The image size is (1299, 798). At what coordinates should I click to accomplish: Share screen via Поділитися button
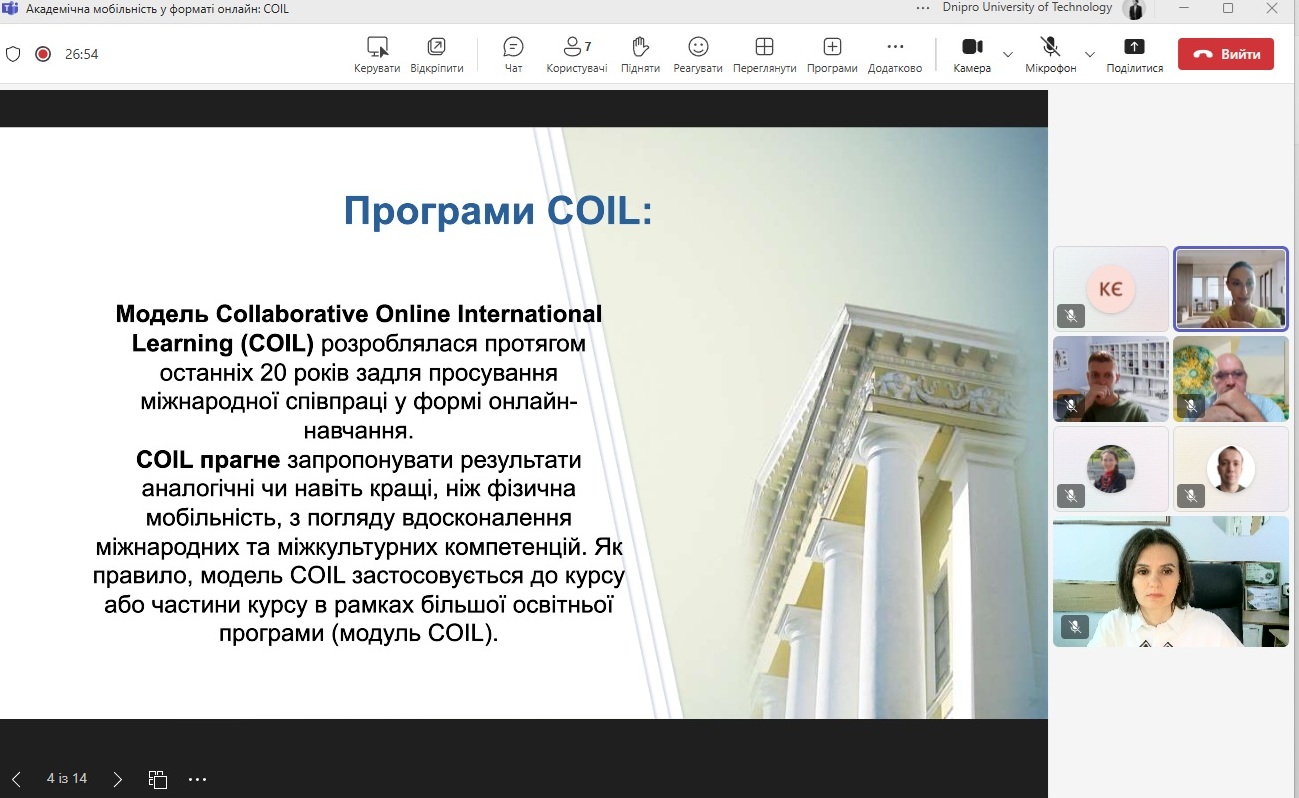point(1134,54)
